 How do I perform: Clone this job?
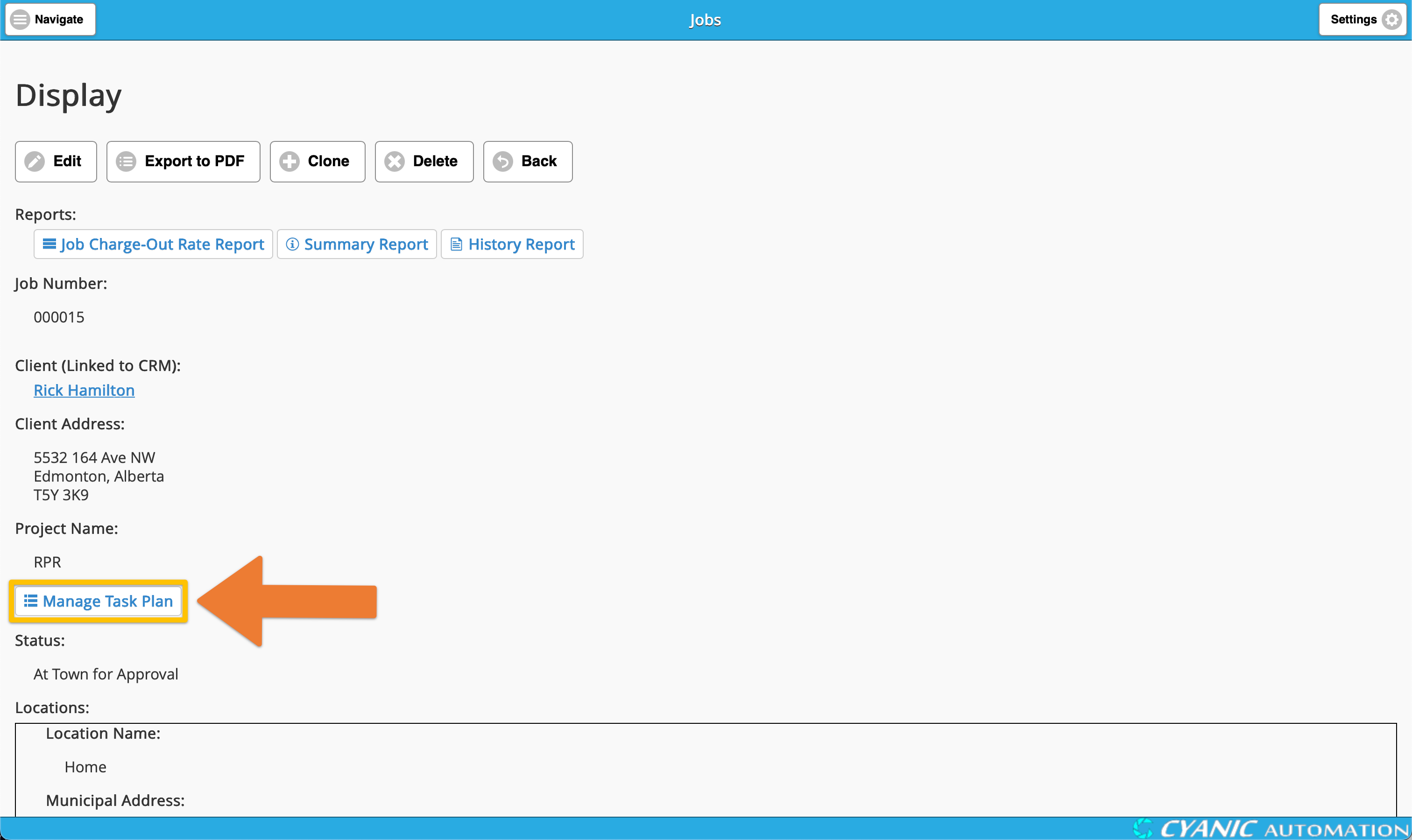click(x=318, y=161)
